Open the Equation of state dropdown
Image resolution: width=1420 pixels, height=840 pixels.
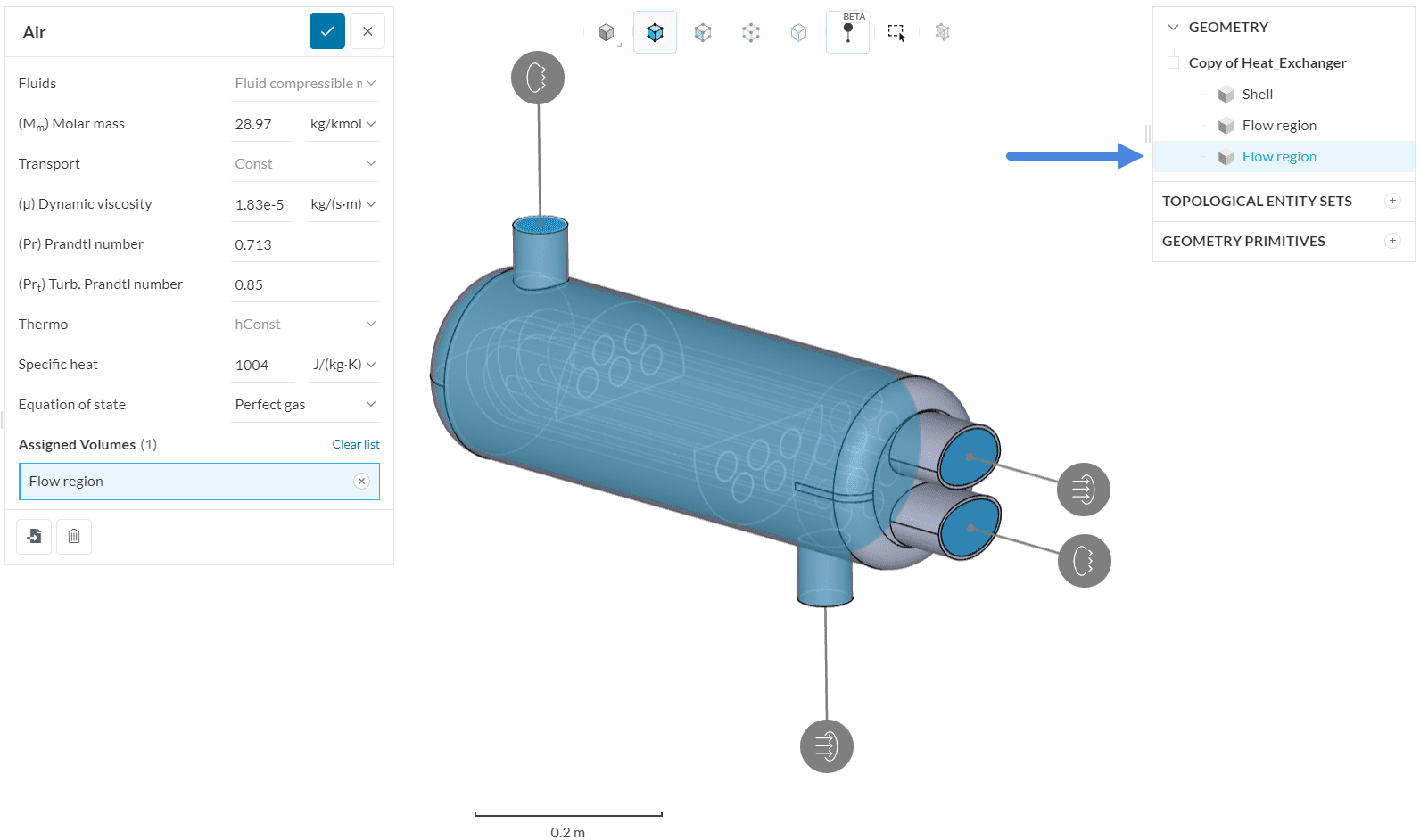pos(305,405)
